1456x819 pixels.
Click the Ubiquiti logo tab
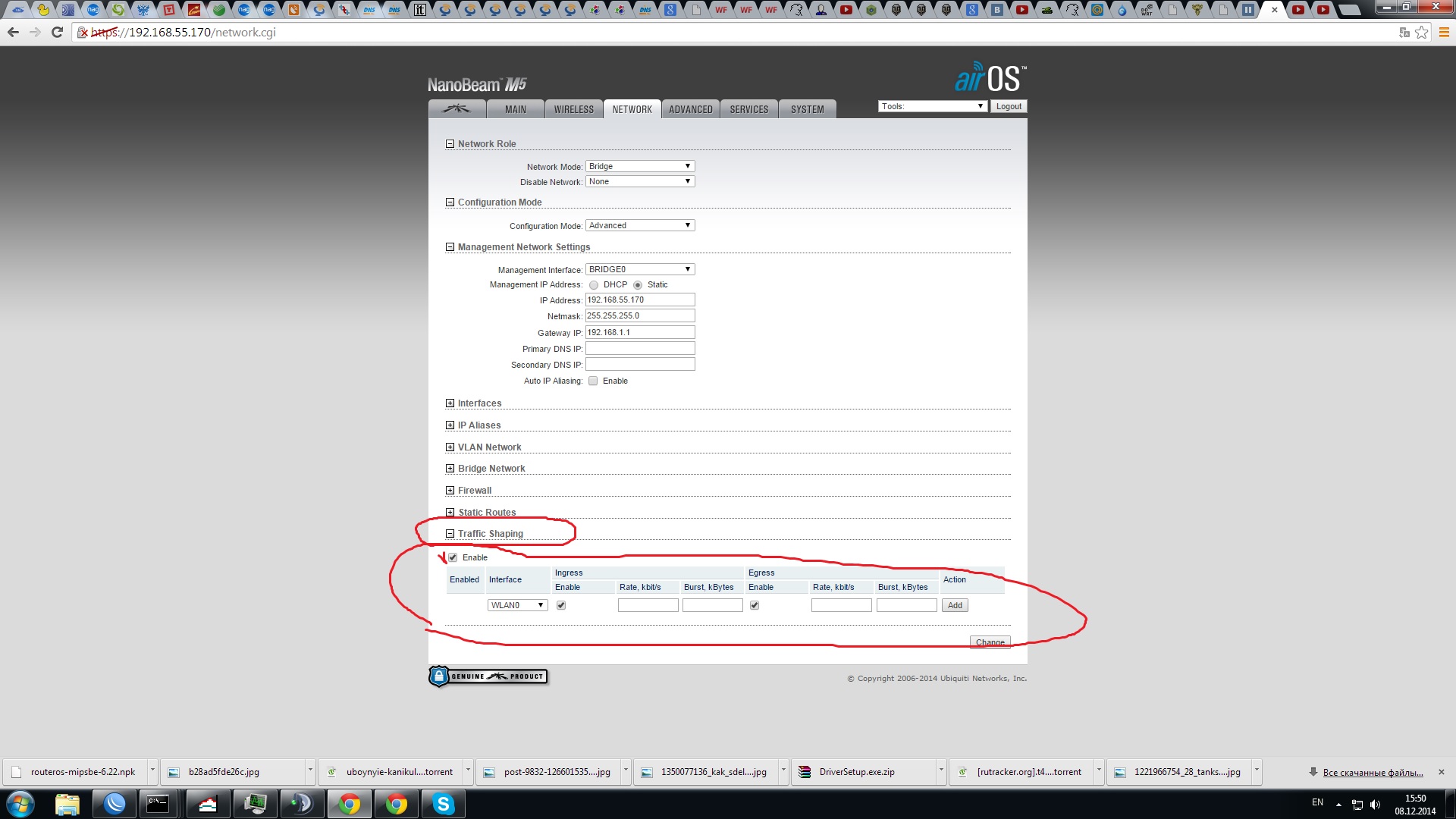point(457,109)
